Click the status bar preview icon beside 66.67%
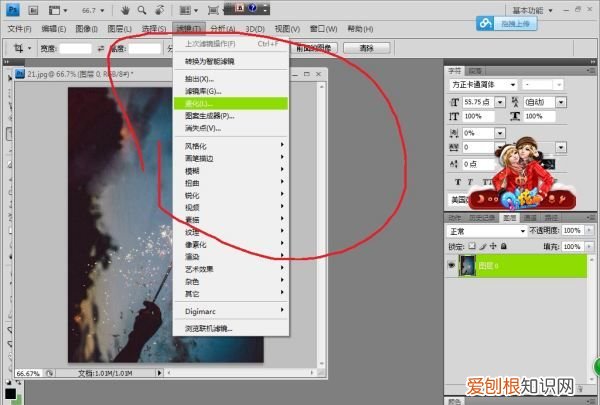The height and width of the screenshot is (405, 600). click(49, 372)
